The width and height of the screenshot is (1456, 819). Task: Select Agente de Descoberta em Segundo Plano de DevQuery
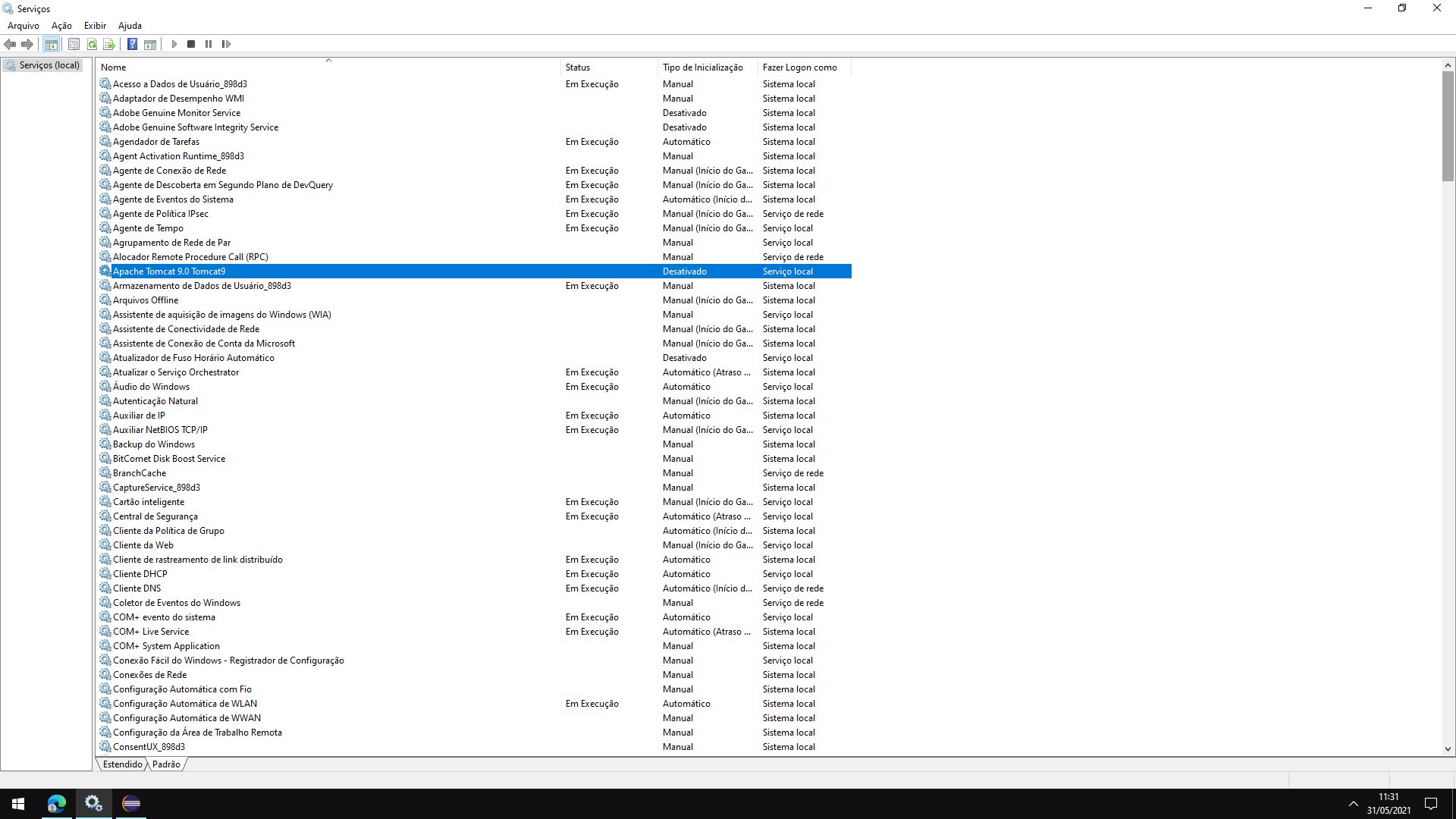pos(475,185)
